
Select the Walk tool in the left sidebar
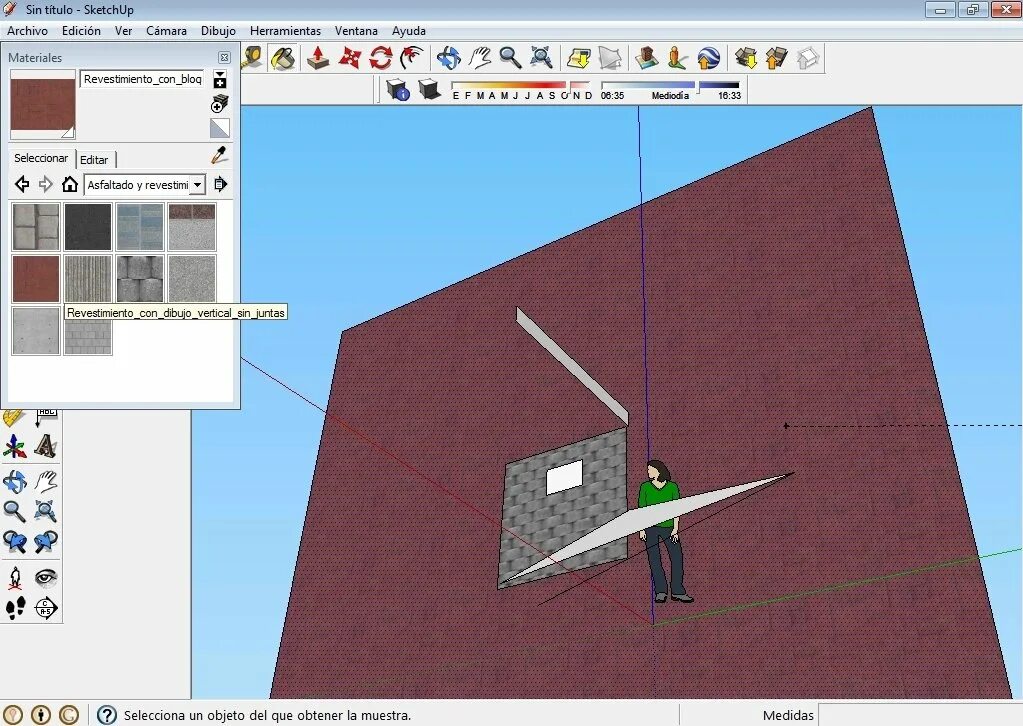[x=16, y=607]
